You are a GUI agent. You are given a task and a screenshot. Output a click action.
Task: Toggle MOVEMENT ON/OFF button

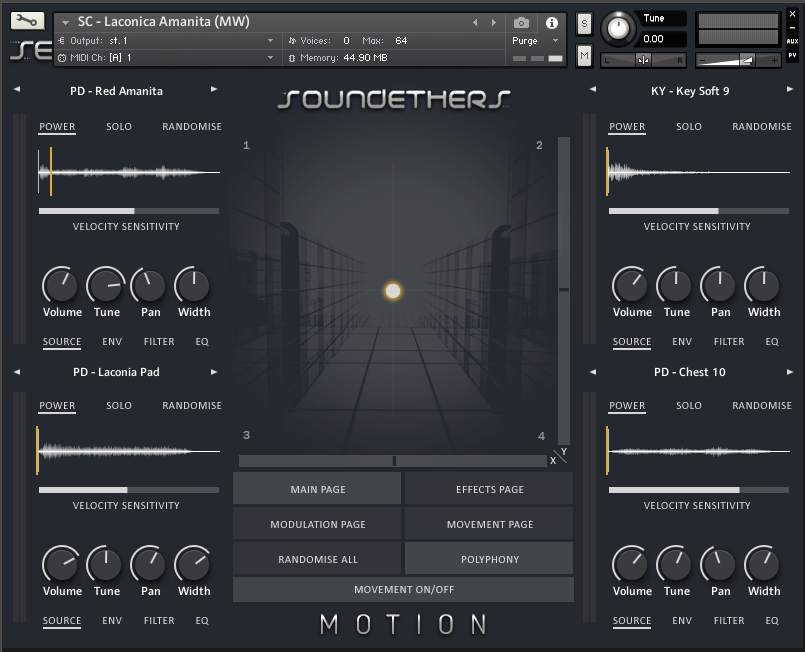click(x=404, y=589)
